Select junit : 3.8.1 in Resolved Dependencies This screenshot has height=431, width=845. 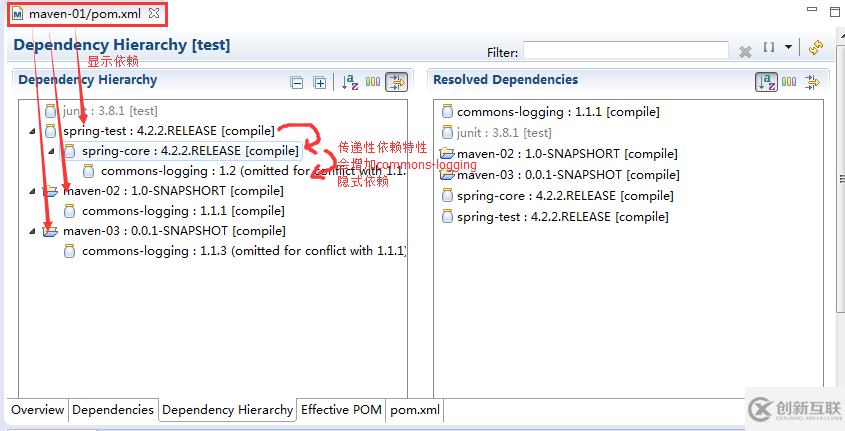pyautogui.click(x=504, y=133)
